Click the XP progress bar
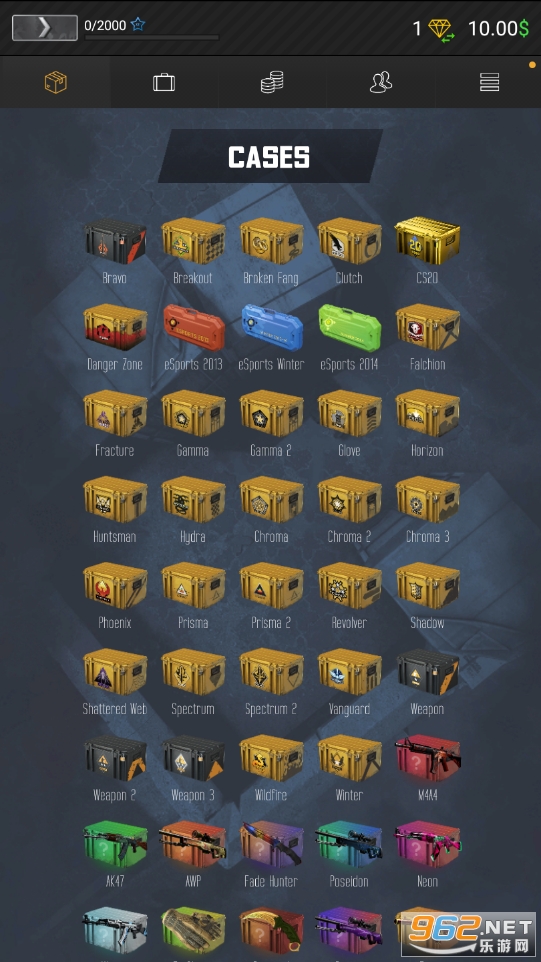541x962 pixels. click(x=152, y=38)
